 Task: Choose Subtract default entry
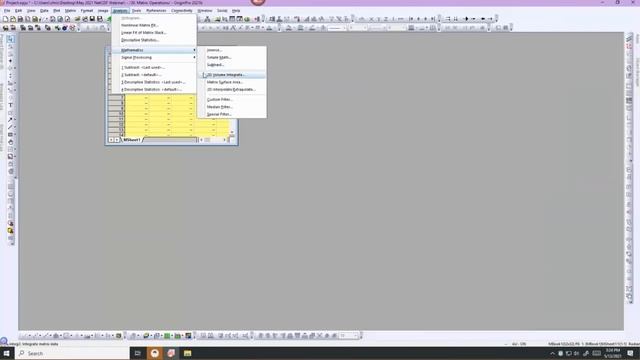point(154,75)
